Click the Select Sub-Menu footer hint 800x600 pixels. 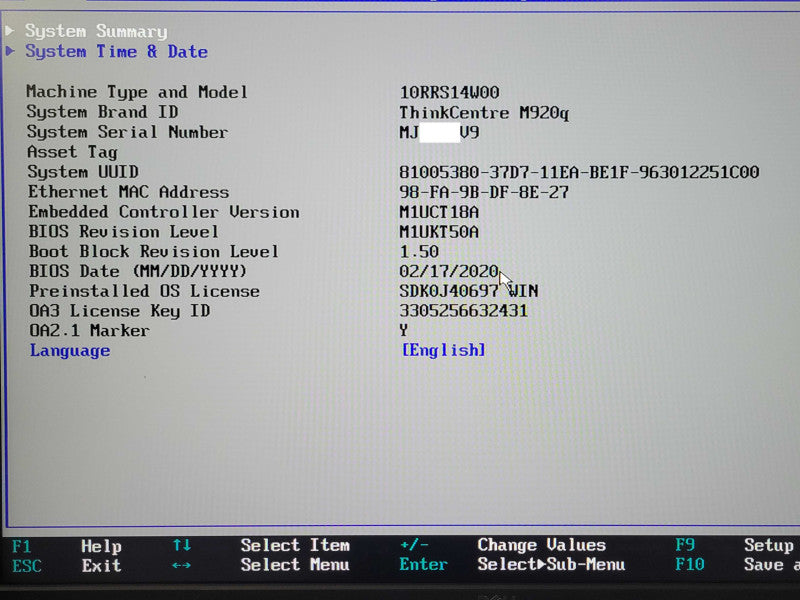[551, 565]
